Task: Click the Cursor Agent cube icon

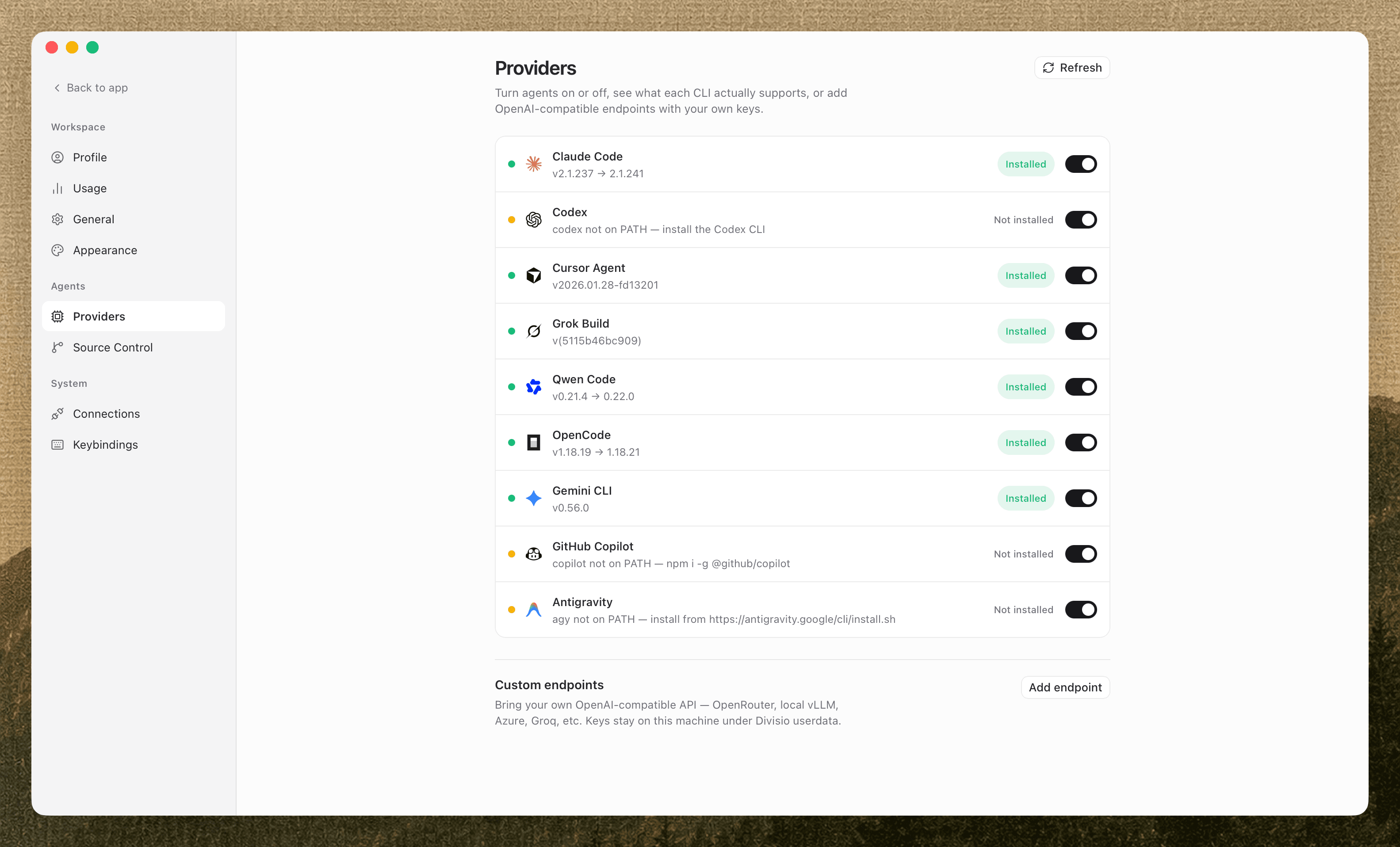Action: pyautogui.click(x=534, y=275)
